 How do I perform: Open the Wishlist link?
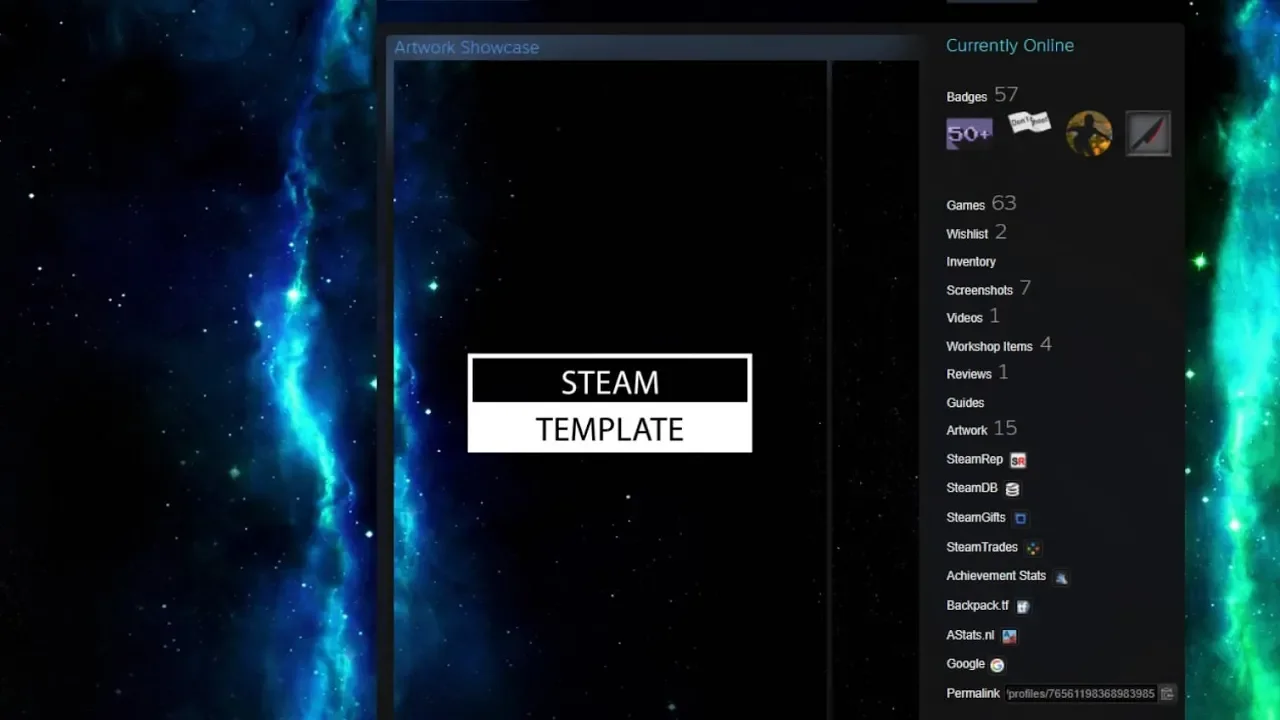click(967, 234)
